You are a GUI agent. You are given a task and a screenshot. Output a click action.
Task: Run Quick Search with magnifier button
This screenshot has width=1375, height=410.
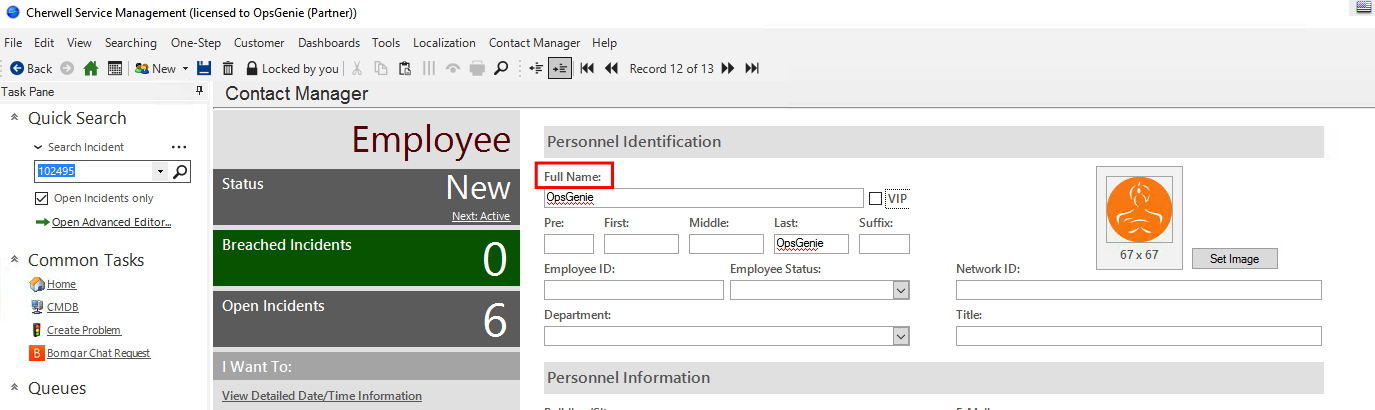(x=180, y=171)
